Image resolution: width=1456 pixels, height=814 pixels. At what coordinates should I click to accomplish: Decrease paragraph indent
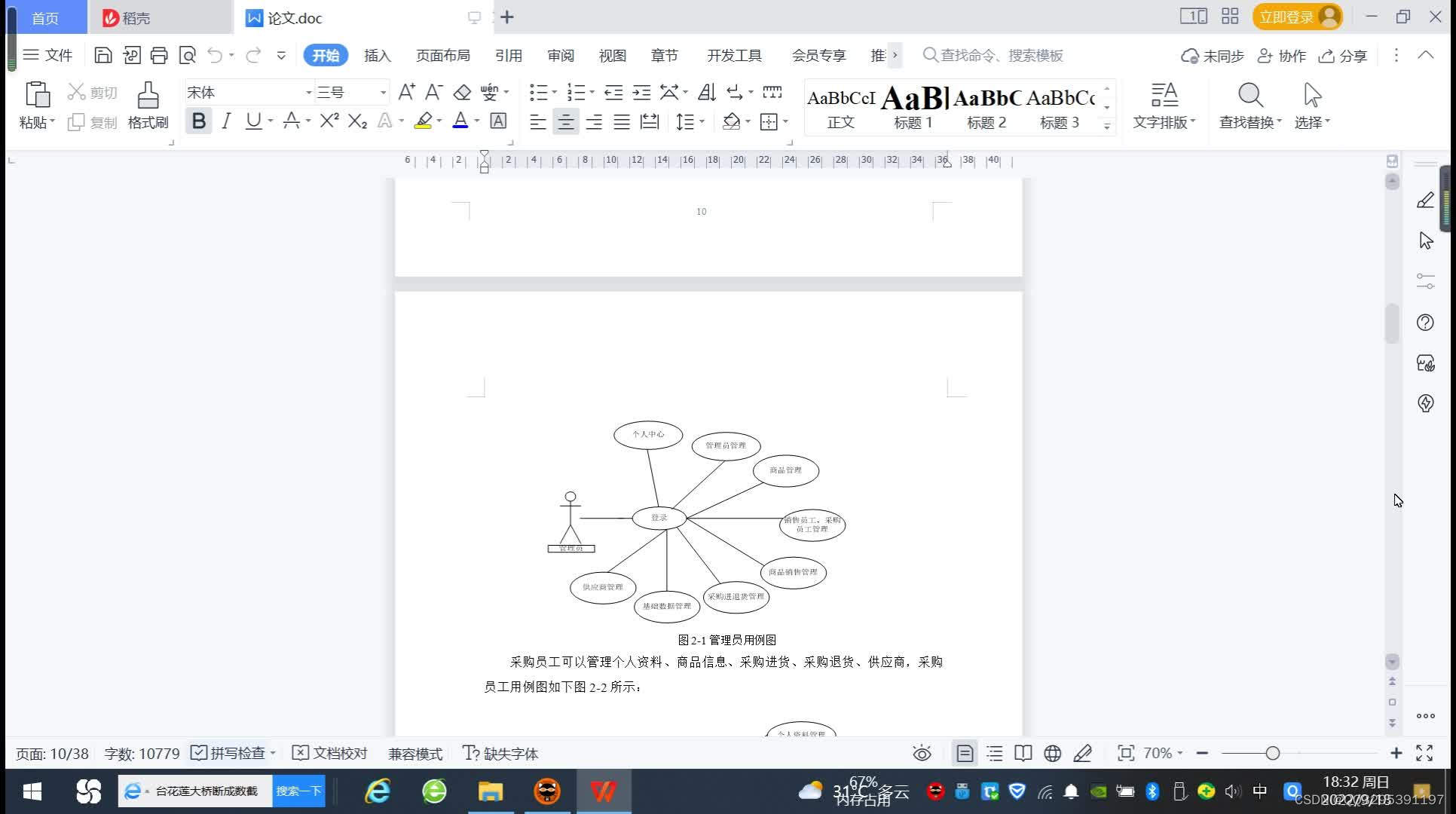coord(613,92)
